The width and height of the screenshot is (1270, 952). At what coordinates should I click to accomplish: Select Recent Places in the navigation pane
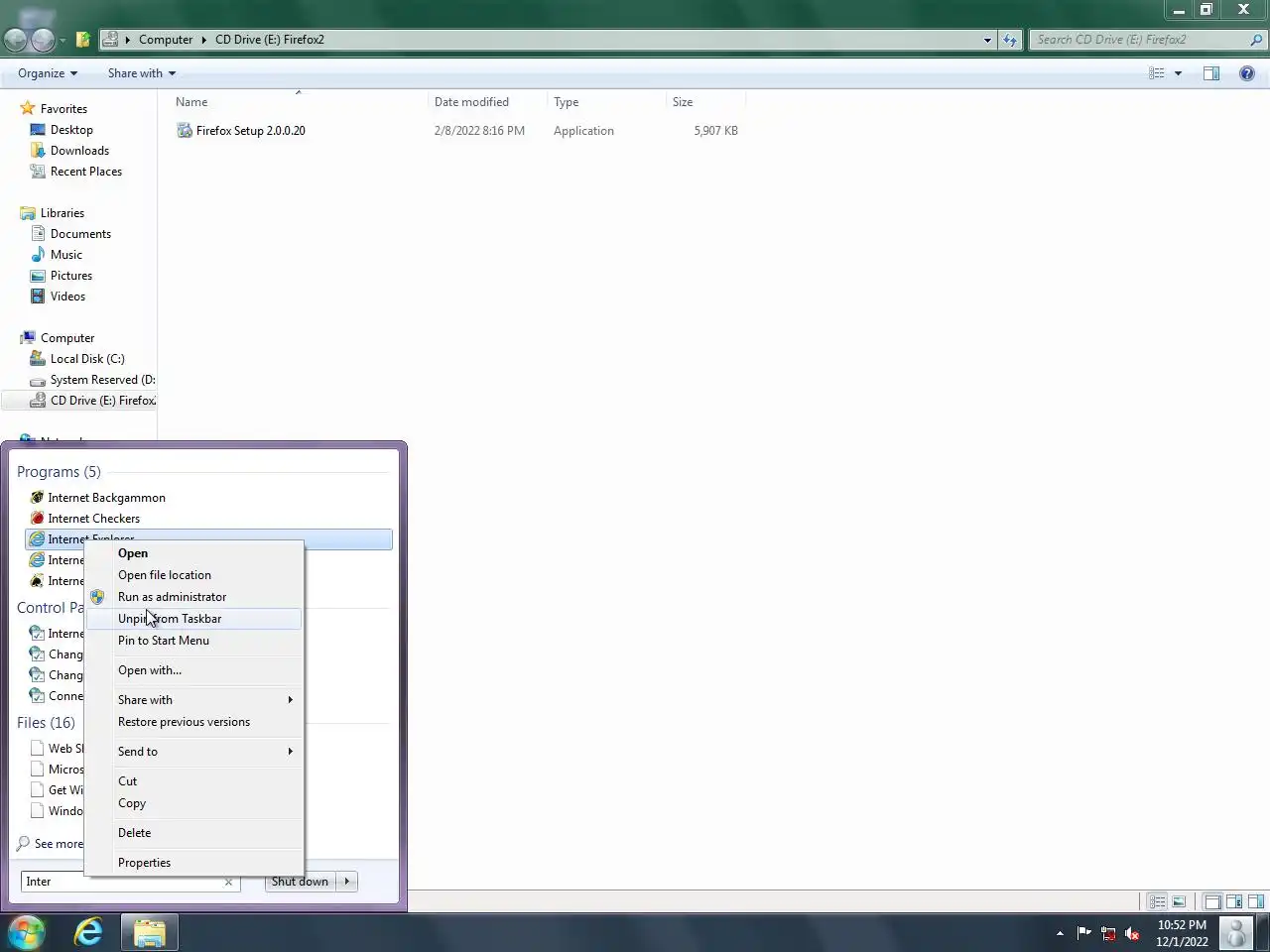[85, 172]
